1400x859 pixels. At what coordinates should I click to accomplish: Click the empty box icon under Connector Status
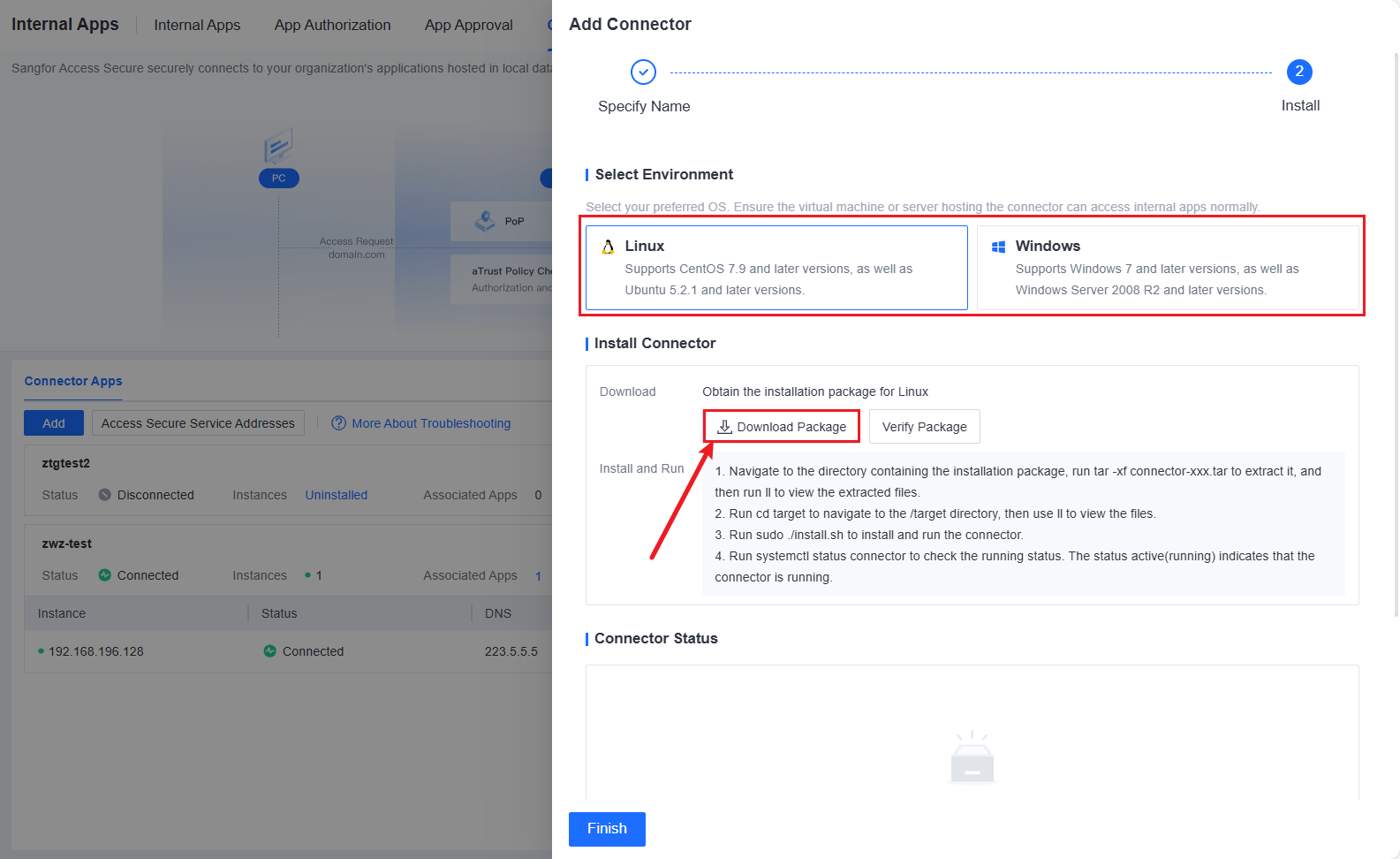tap(972, 757)
